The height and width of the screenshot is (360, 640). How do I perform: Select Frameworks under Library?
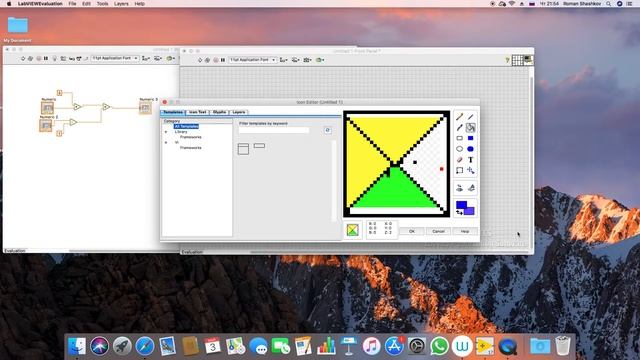(x=191, y=137)
